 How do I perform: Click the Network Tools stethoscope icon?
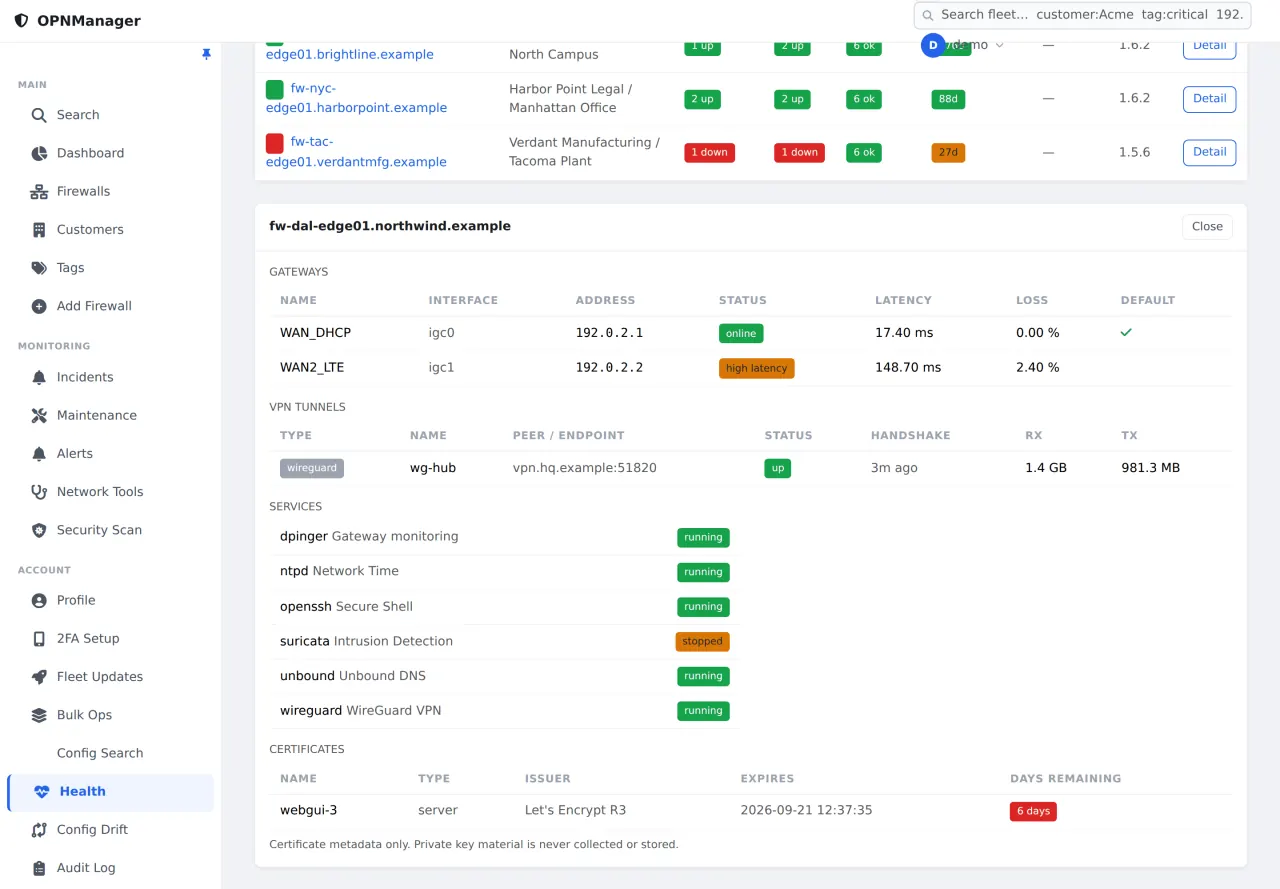click(x=39, y=492)
